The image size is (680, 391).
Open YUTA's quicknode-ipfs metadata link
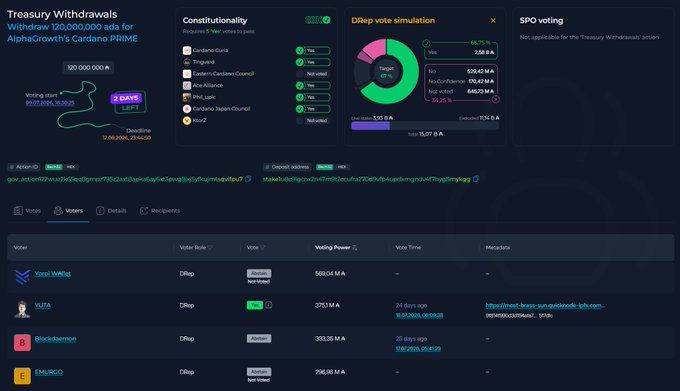(545, 305)
